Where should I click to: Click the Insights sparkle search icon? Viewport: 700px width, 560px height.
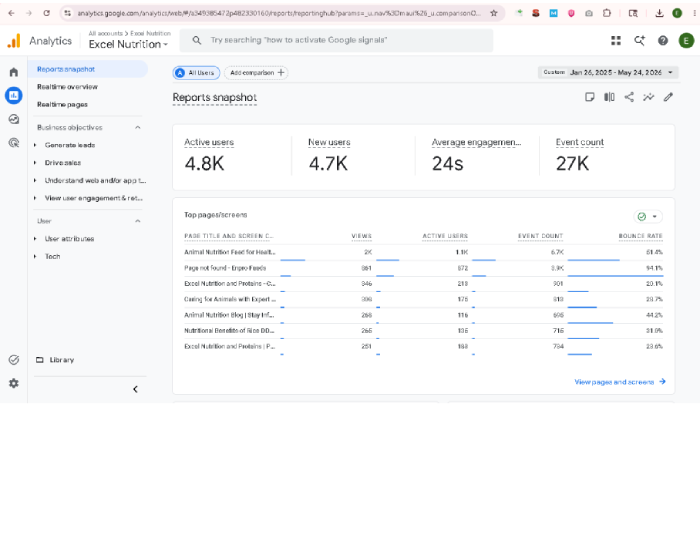pyautogui.click(x=640, y=41)
